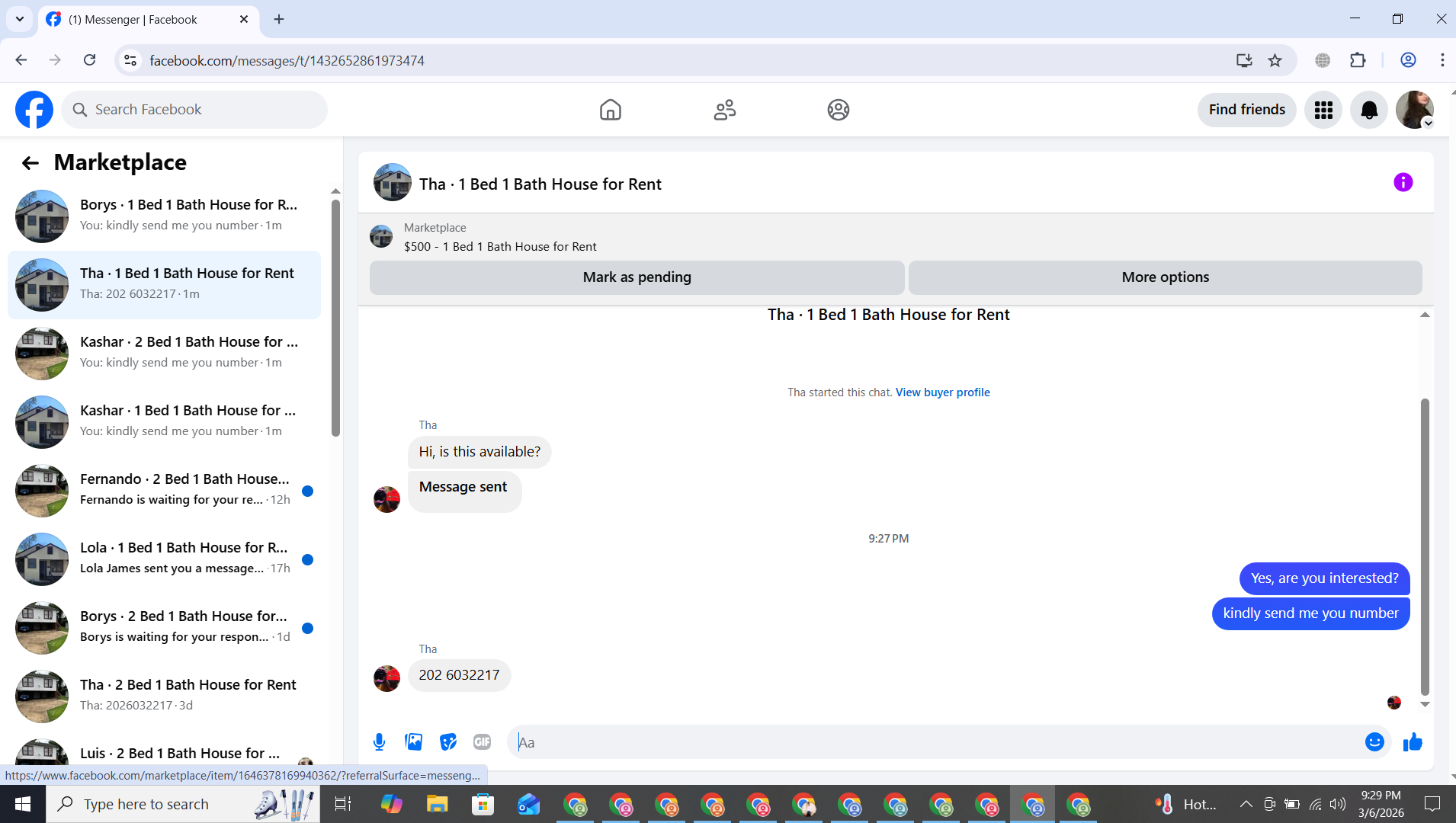Click the message input field
1456x823 pixels.
coord(938,742)
